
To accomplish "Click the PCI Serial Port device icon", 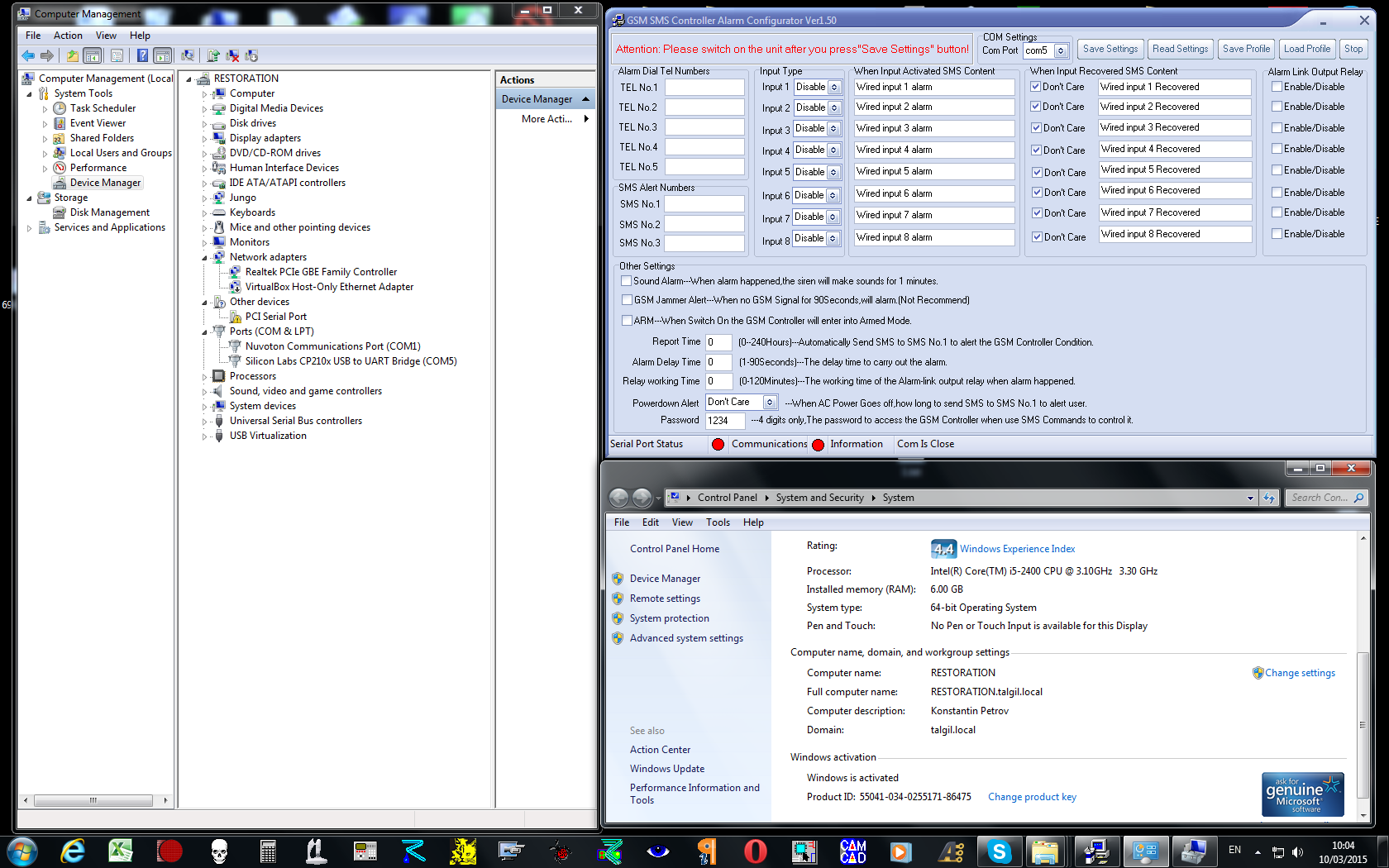I will [235, 317].
